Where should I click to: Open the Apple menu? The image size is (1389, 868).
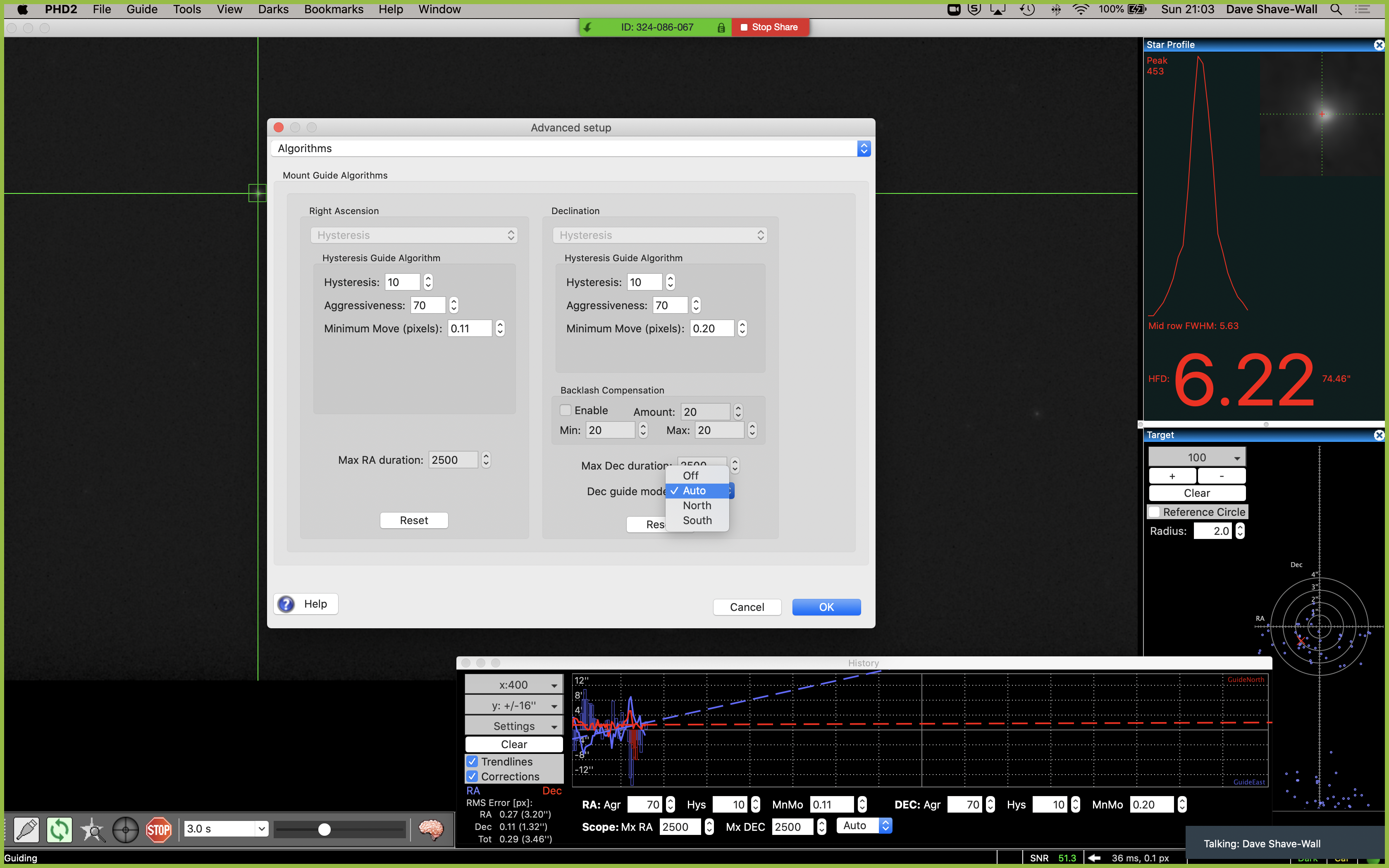(22, 9)
